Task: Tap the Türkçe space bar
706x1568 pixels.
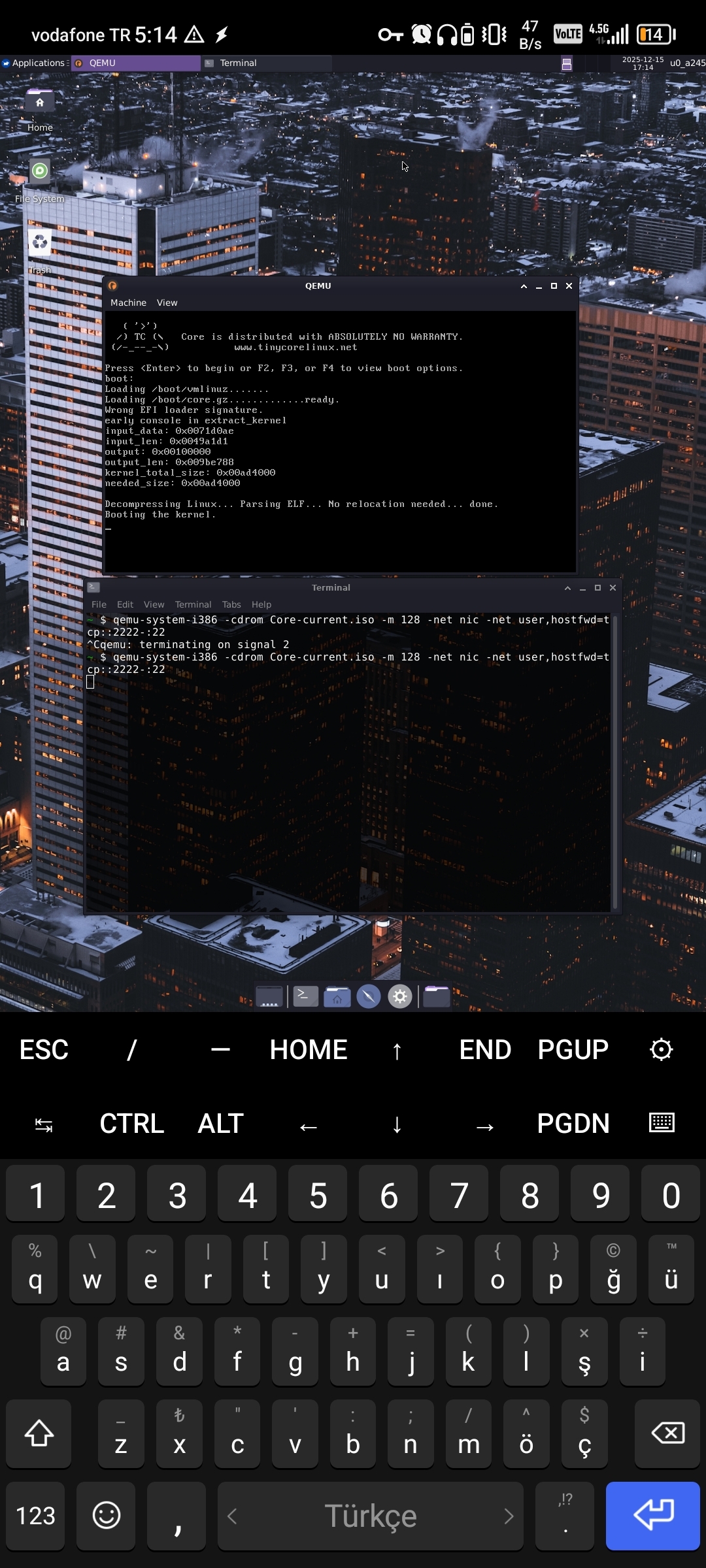Action: click(371, 1516)
